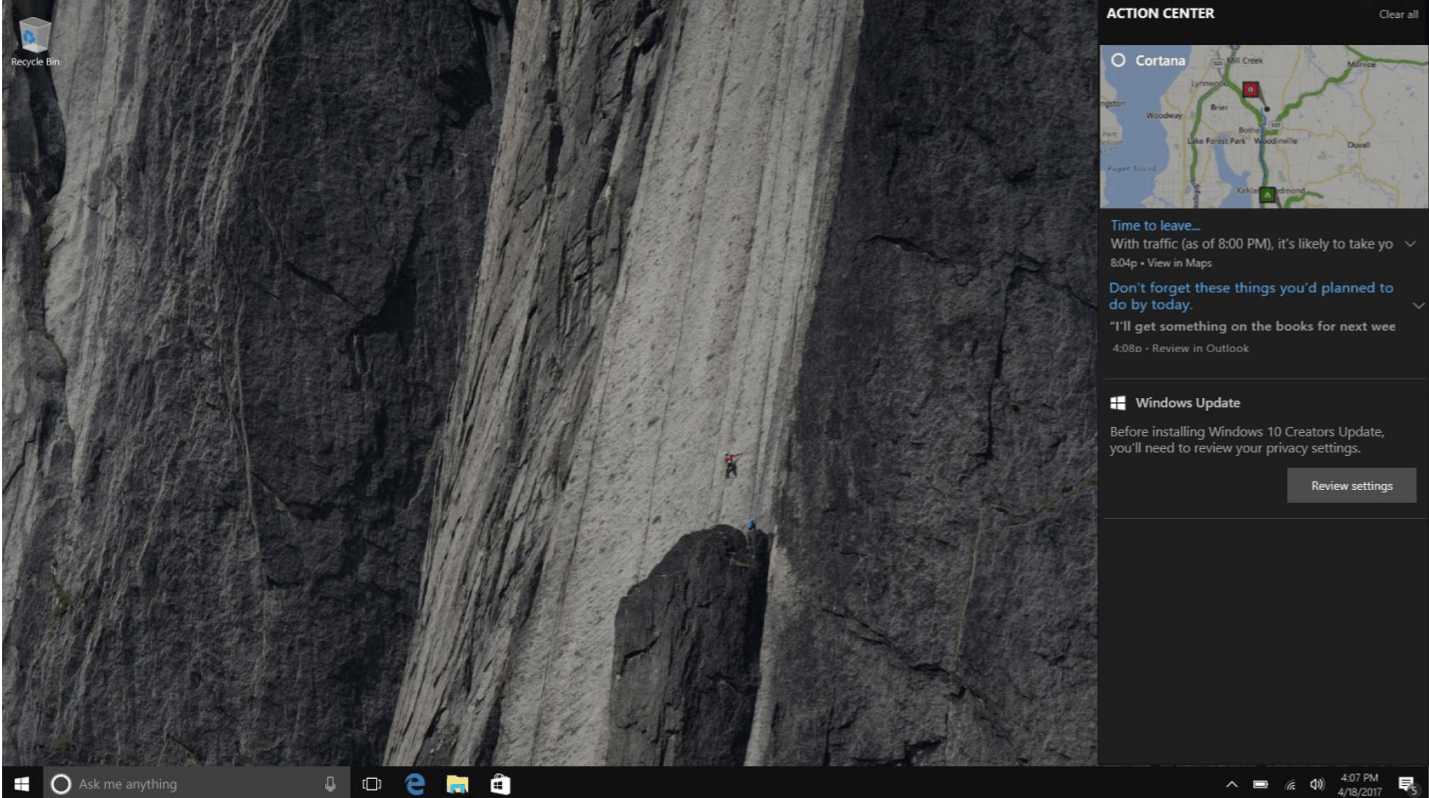Close Action Center using its taskbar icon
1429x798 pixels.
click(x=1407, y=785)
